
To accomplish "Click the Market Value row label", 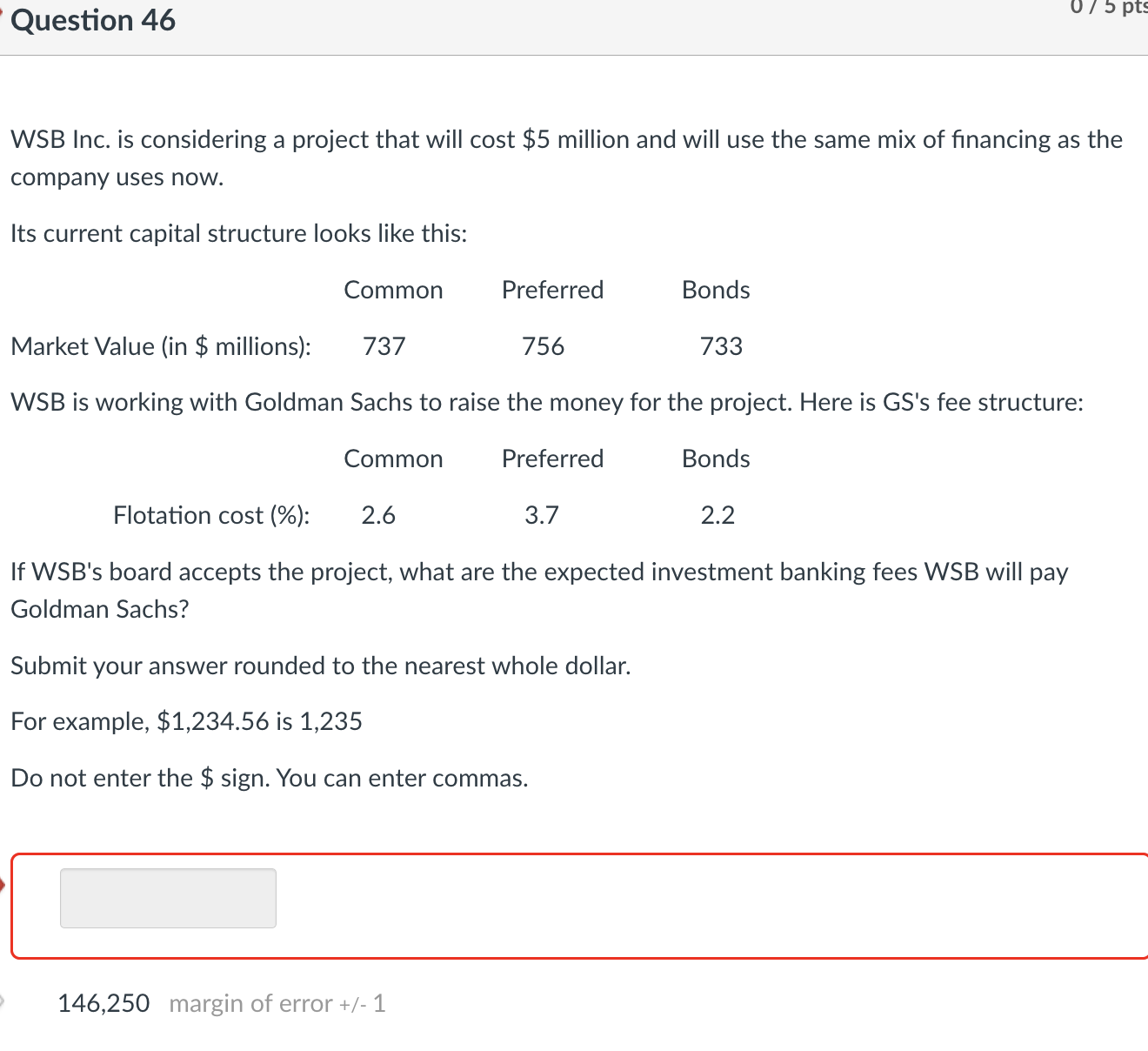I will coord(161,345).
